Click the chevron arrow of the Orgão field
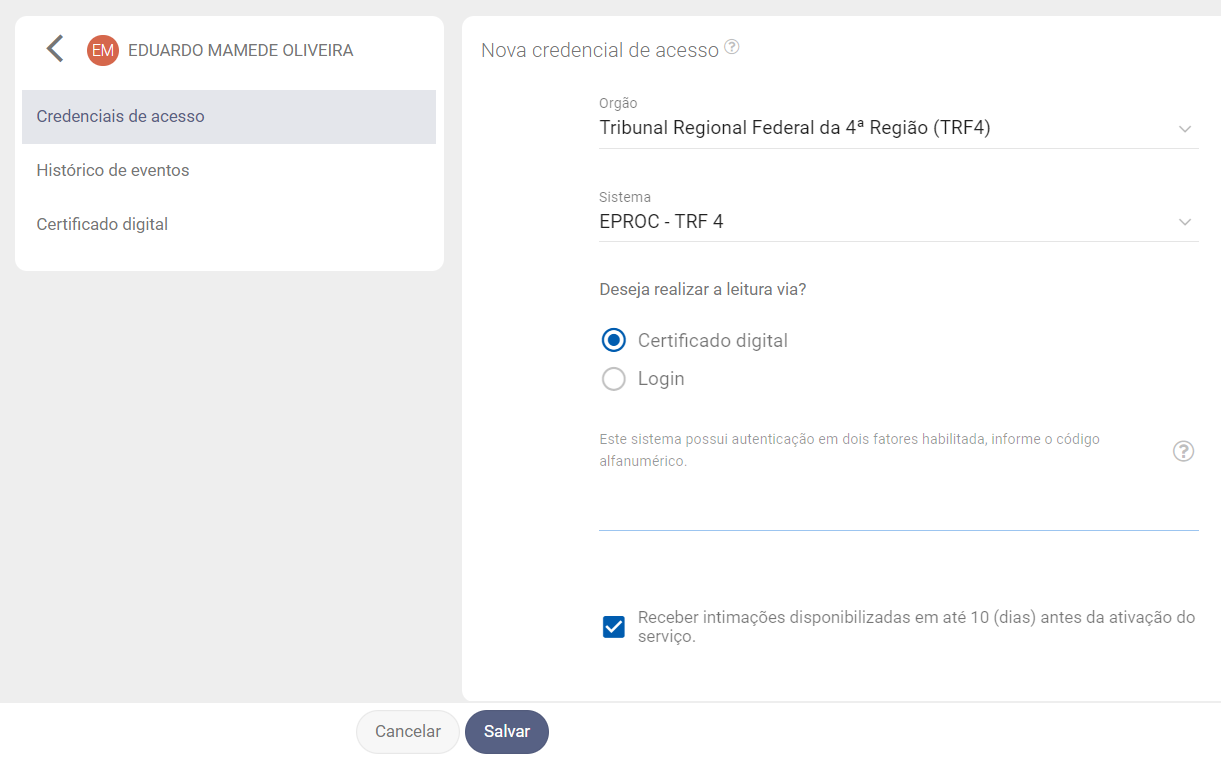Image resolution: width=1221 pixels, height=758 pixels. (x=1185, y=129)
